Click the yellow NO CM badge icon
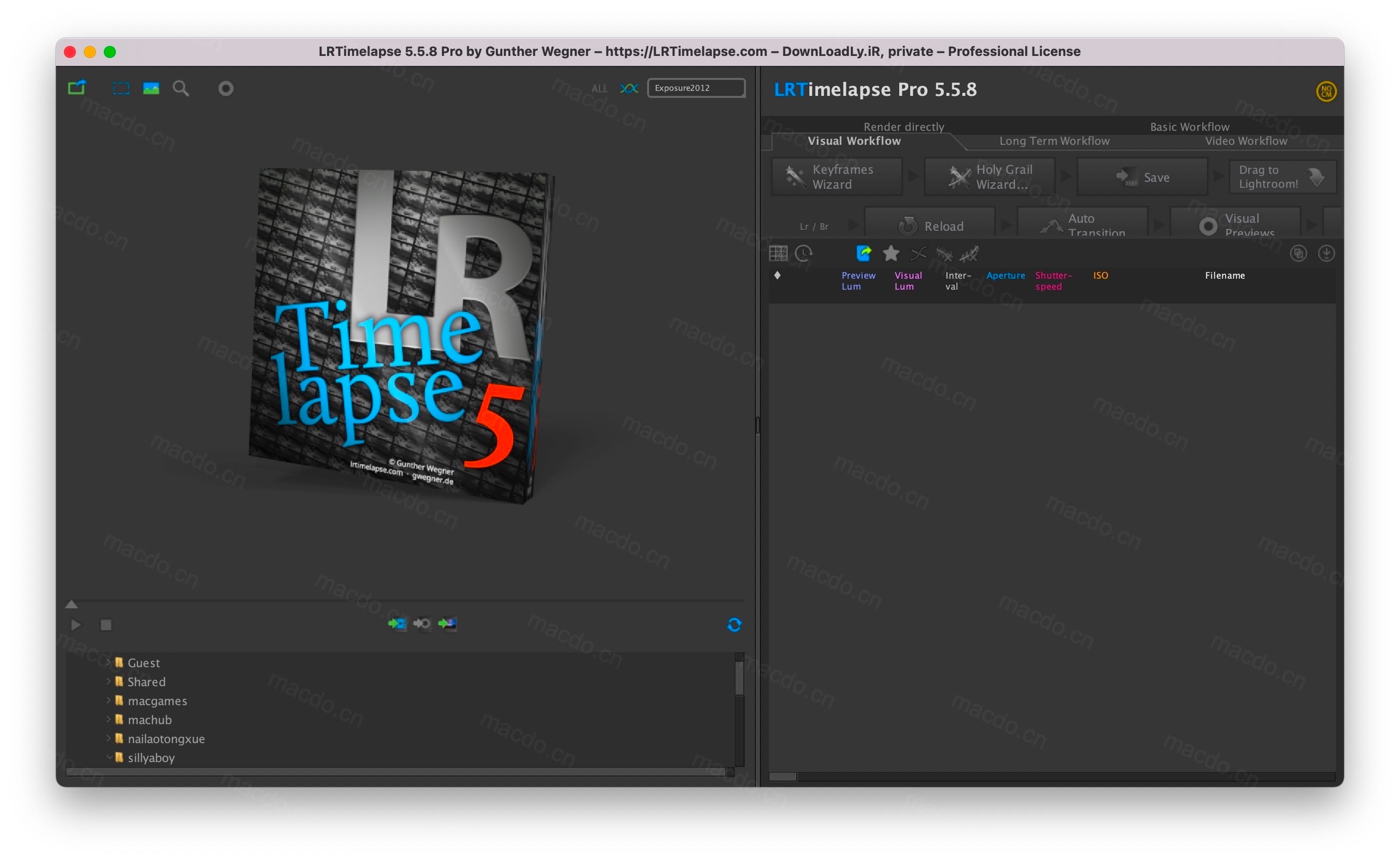 1326,91
